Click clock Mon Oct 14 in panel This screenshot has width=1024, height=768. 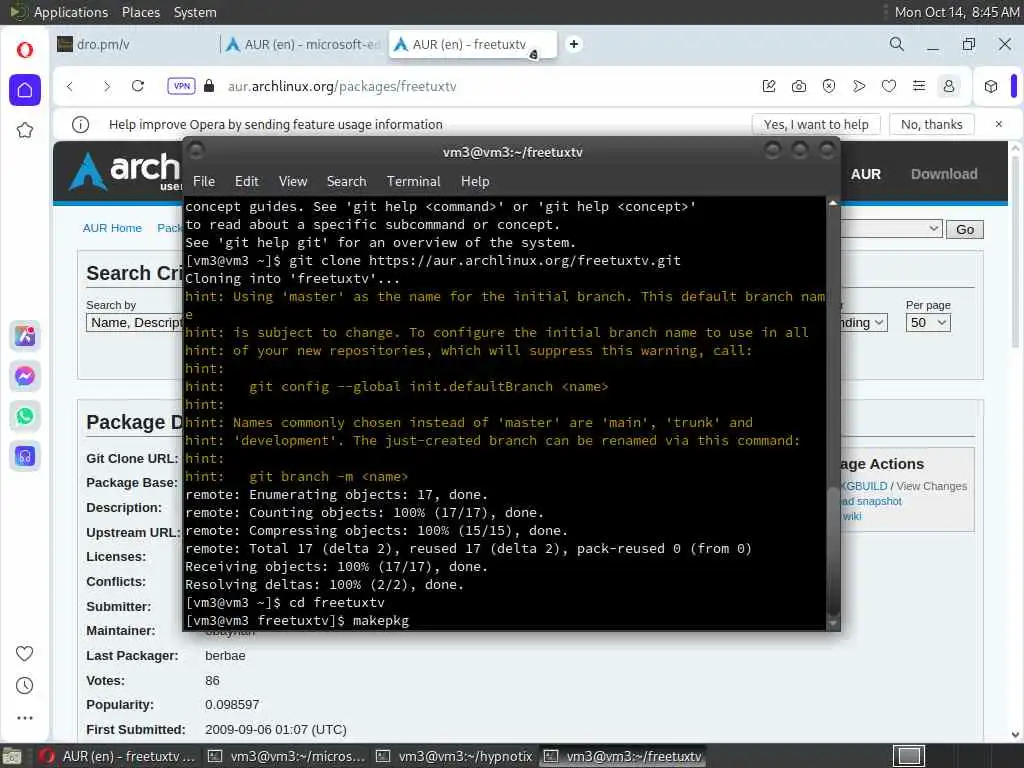coord(956,12)
